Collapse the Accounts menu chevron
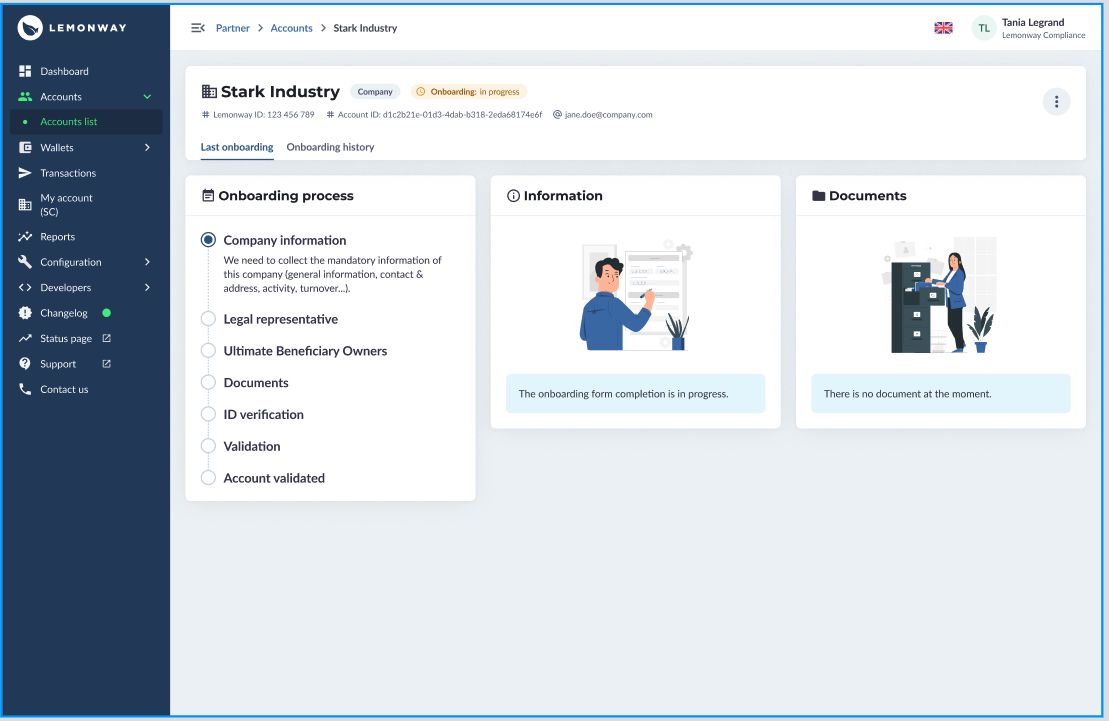The height and width of the screenshot is (721, 1109). [x=147, y=96]
